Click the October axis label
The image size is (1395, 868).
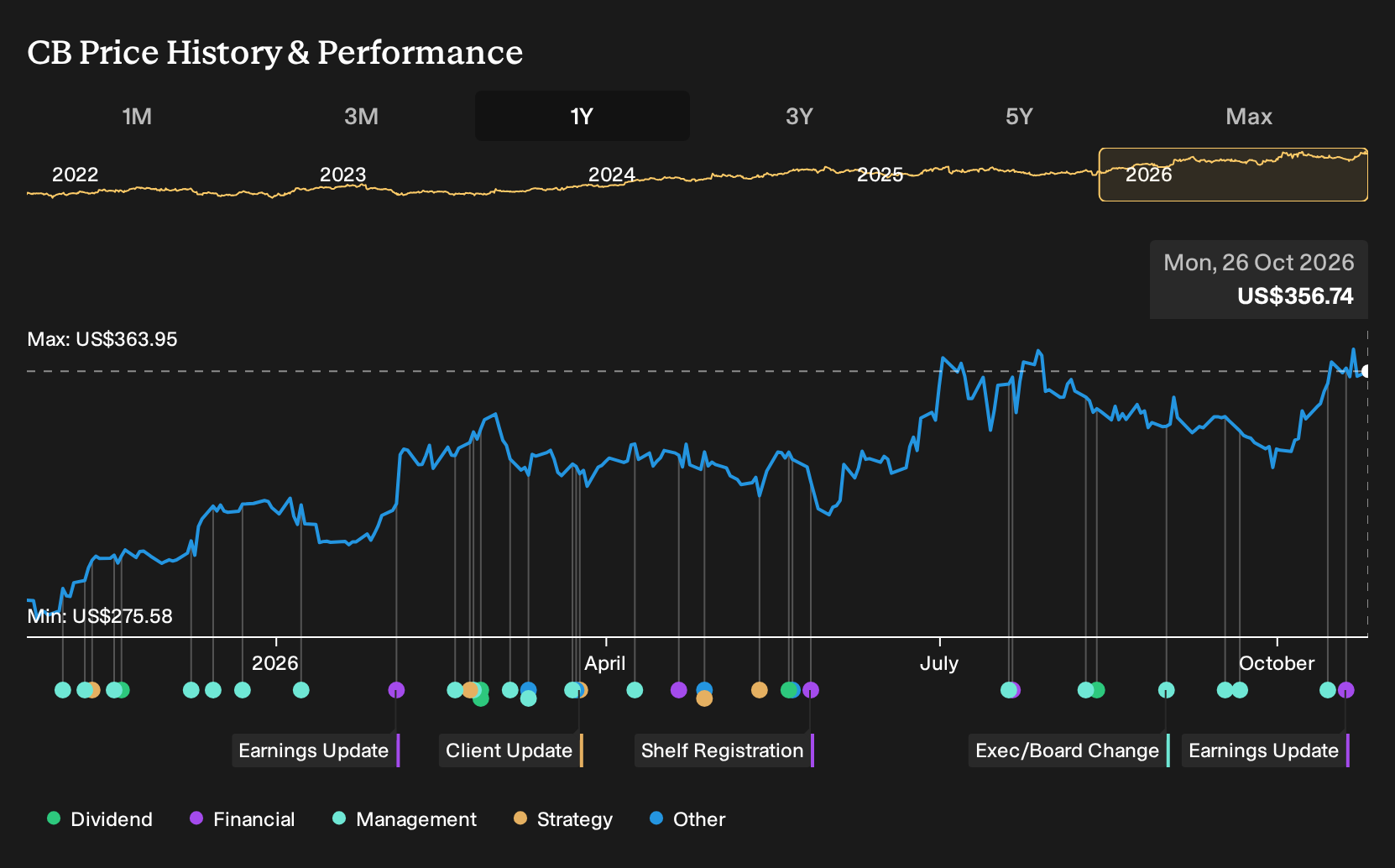1277,663
